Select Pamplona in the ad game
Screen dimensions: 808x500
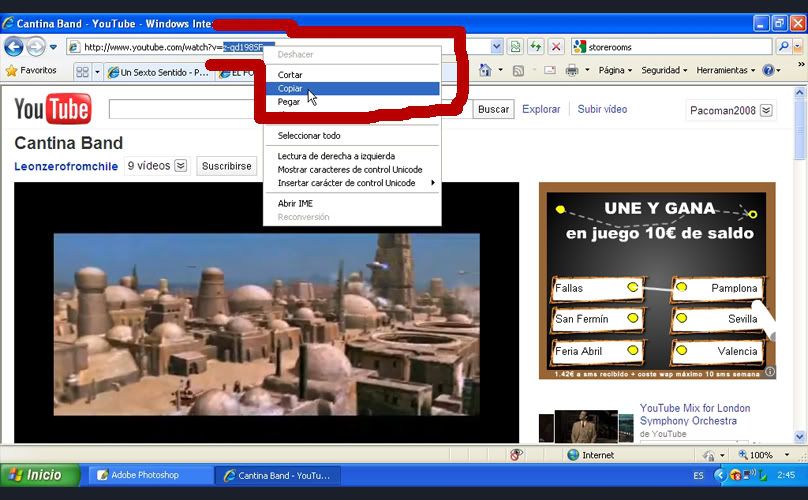[x=717, y=288]
